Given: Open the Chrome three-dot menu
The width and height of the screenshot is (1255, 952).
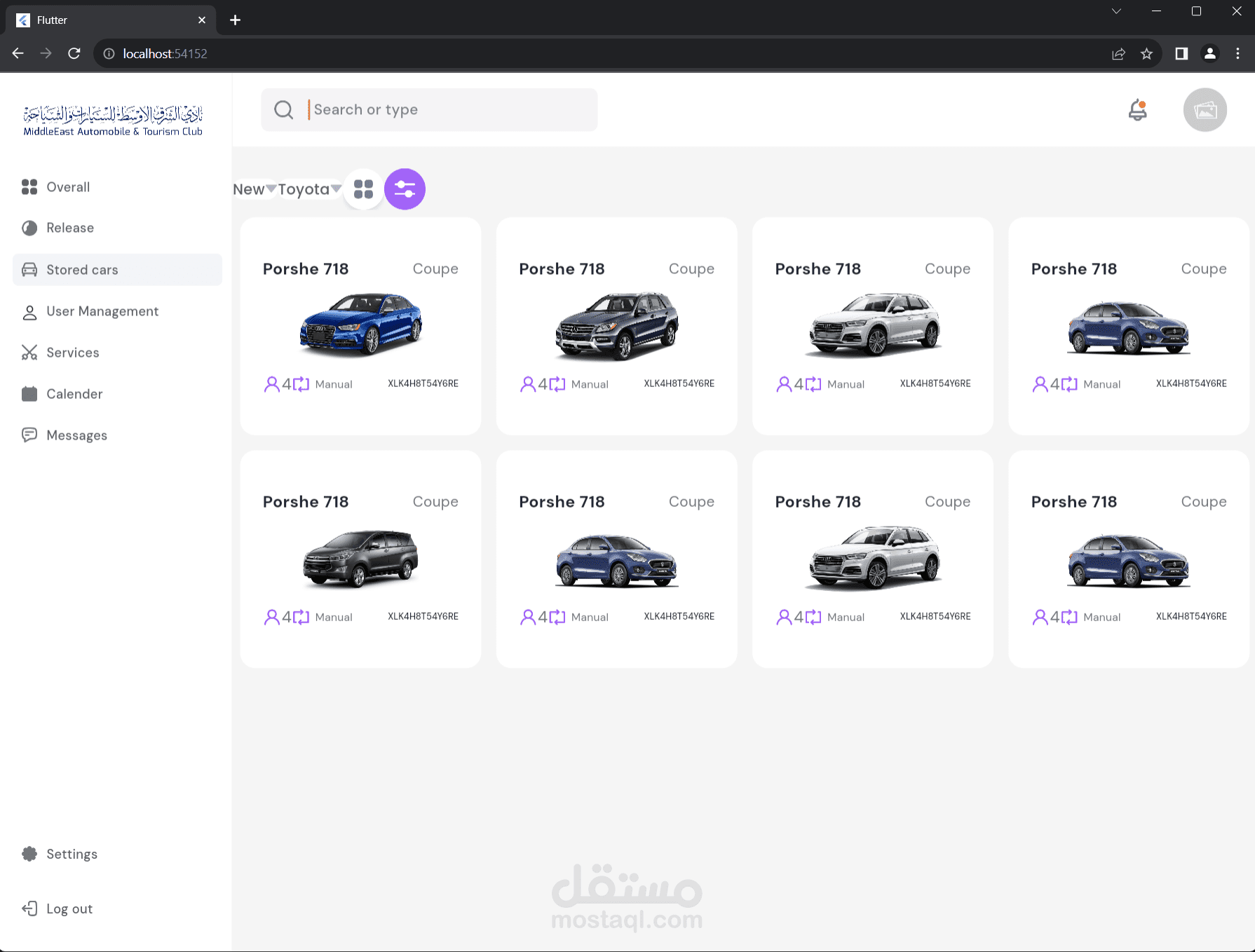Looking at the screenshot, I should (1237, 54).
